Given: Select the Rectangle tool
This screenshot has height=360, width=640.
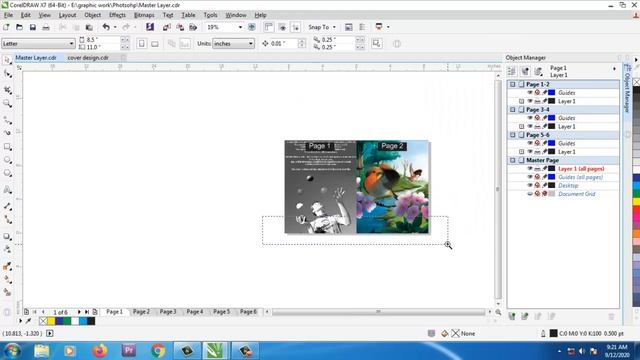Looking at the screenshot, I should 7,147.
